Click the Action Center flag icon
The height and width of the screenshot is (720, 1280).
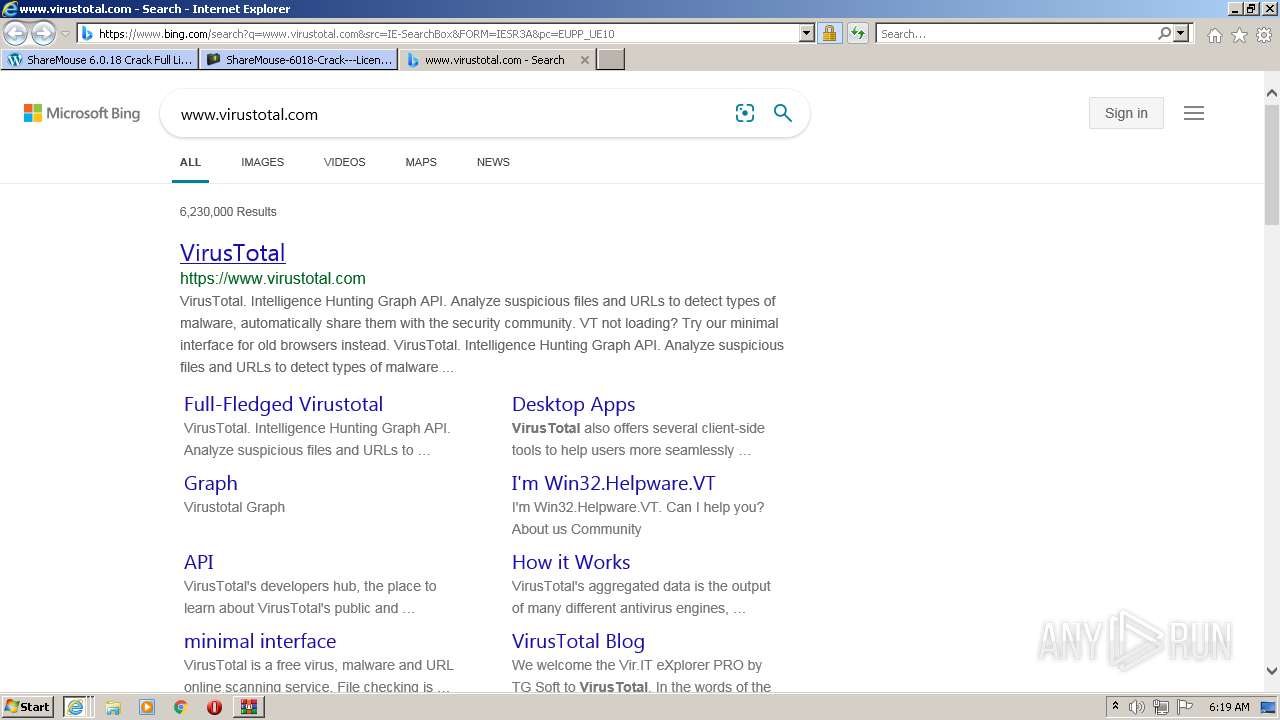click(1184, 707)
